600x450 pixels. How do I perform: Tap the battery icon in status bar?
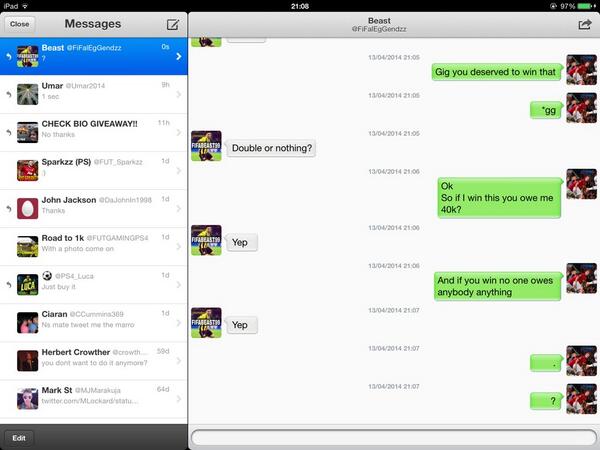pyautogui.click(x=587, y=6)
